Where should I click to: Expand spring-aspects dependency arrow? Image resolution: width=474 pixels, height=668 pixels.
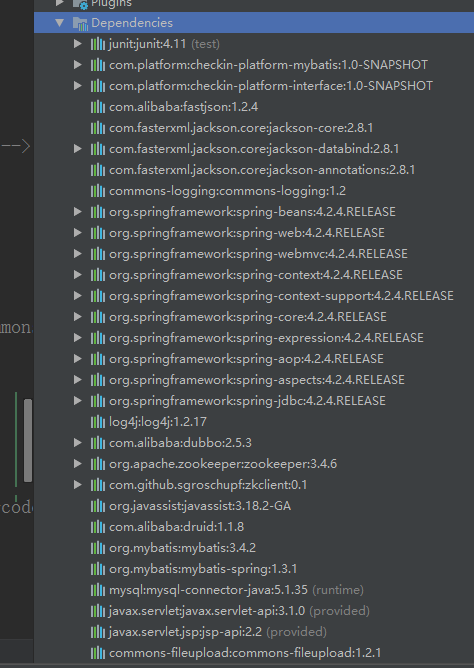click(78, 380)
